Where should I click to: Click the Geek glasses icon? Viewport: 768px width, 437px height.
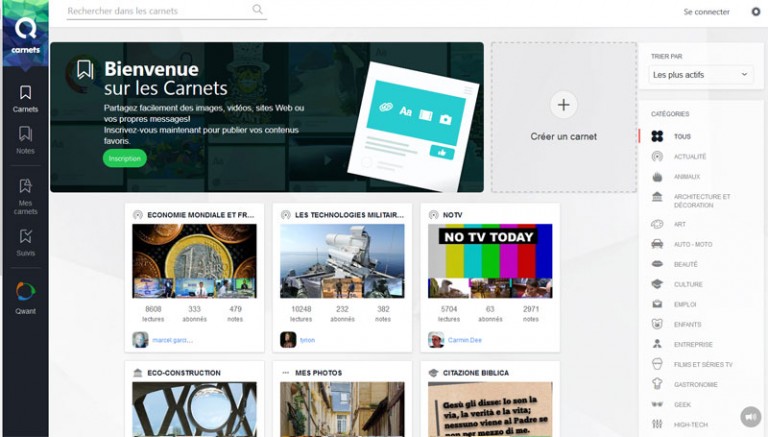(x=657, y=404)
